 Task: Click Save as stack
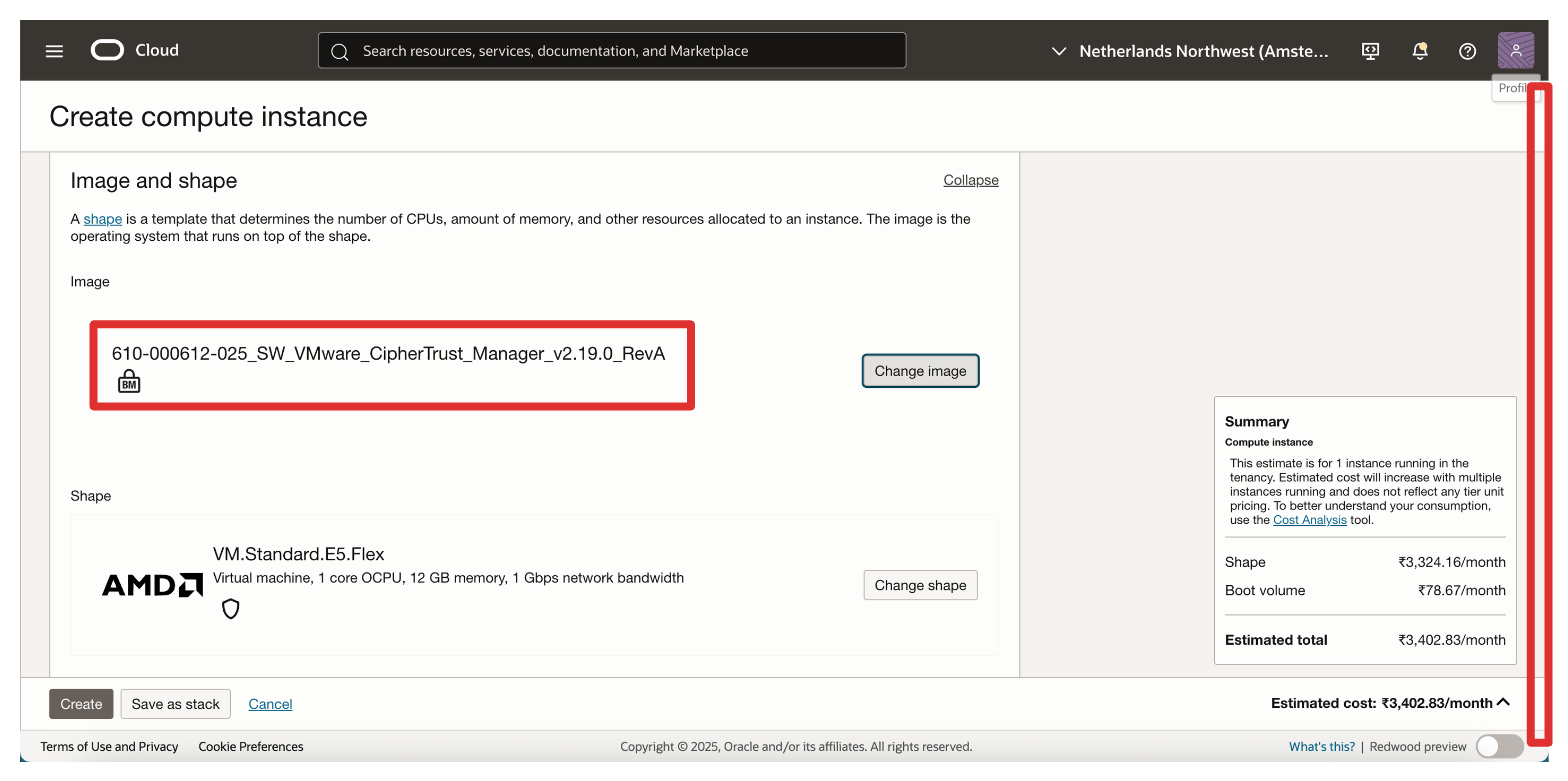click(176, 704)
